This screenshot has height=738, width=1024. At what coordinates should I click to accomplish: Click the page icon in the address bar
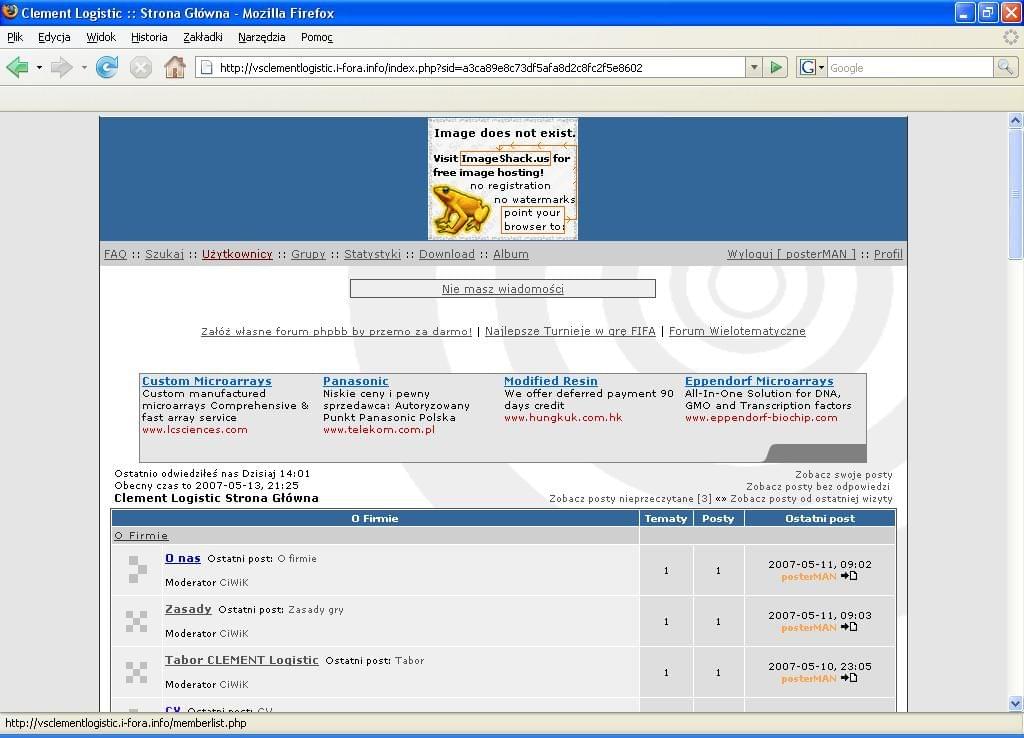[x=206, y=67]
